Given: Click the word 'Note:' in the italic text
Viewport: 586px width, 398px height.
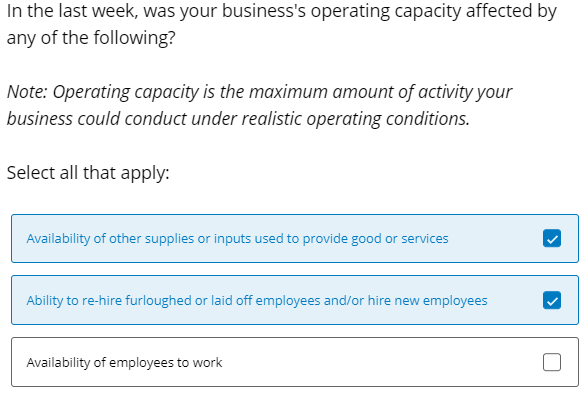Looking at the screenshot, I should (27, 92).
